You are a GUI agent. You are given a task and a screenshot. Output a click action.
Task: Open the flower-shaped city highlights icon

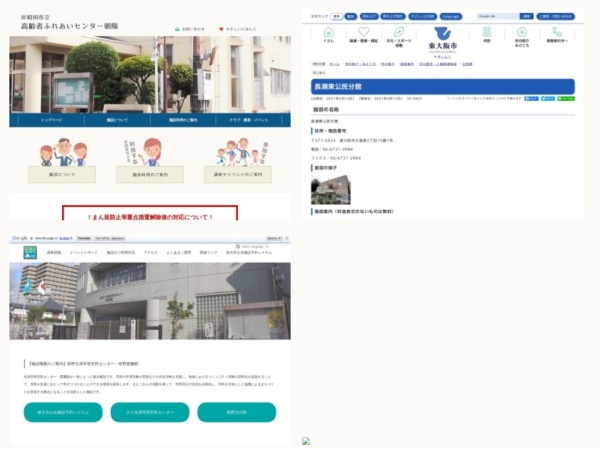[522, 31]
